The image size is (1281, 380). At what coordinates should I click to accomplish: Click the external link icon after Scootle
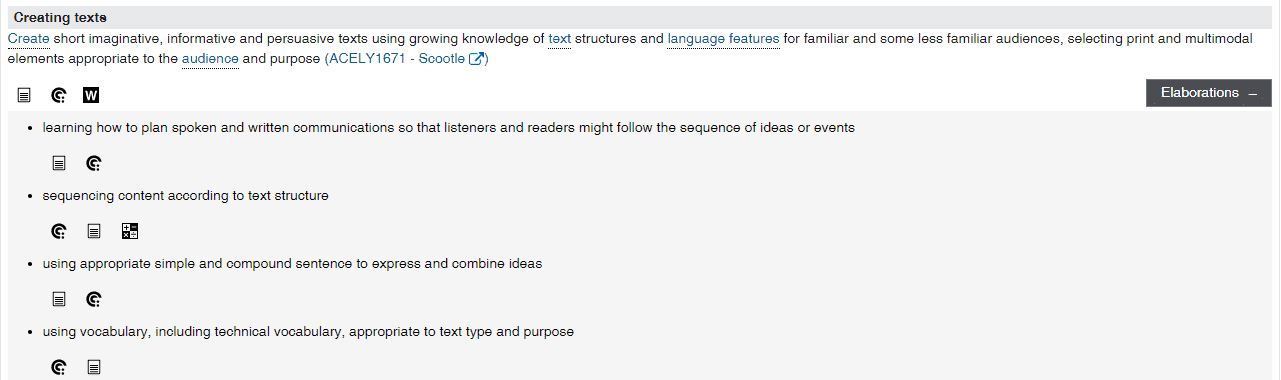[x=476, y=59]
